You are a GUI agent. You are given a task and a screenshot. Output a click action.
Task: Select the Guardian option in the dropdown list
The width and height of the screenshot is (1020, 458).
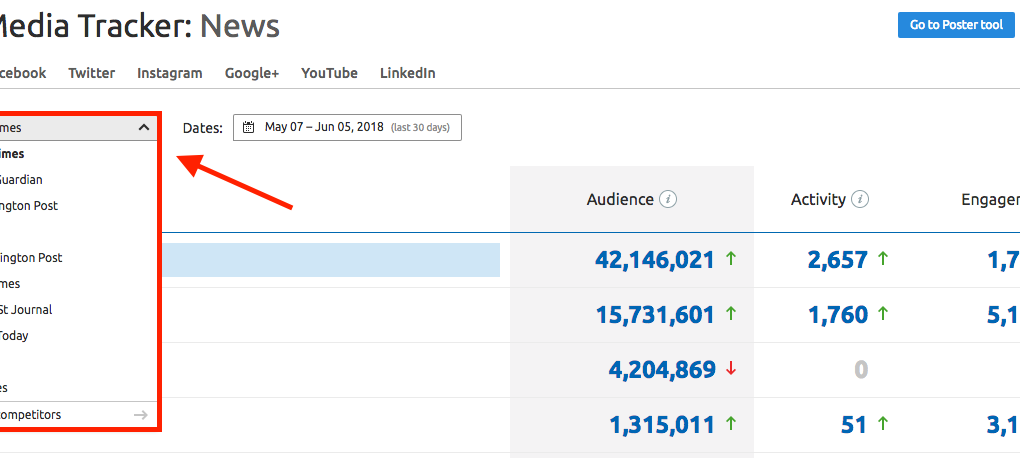tap(20, 180)
